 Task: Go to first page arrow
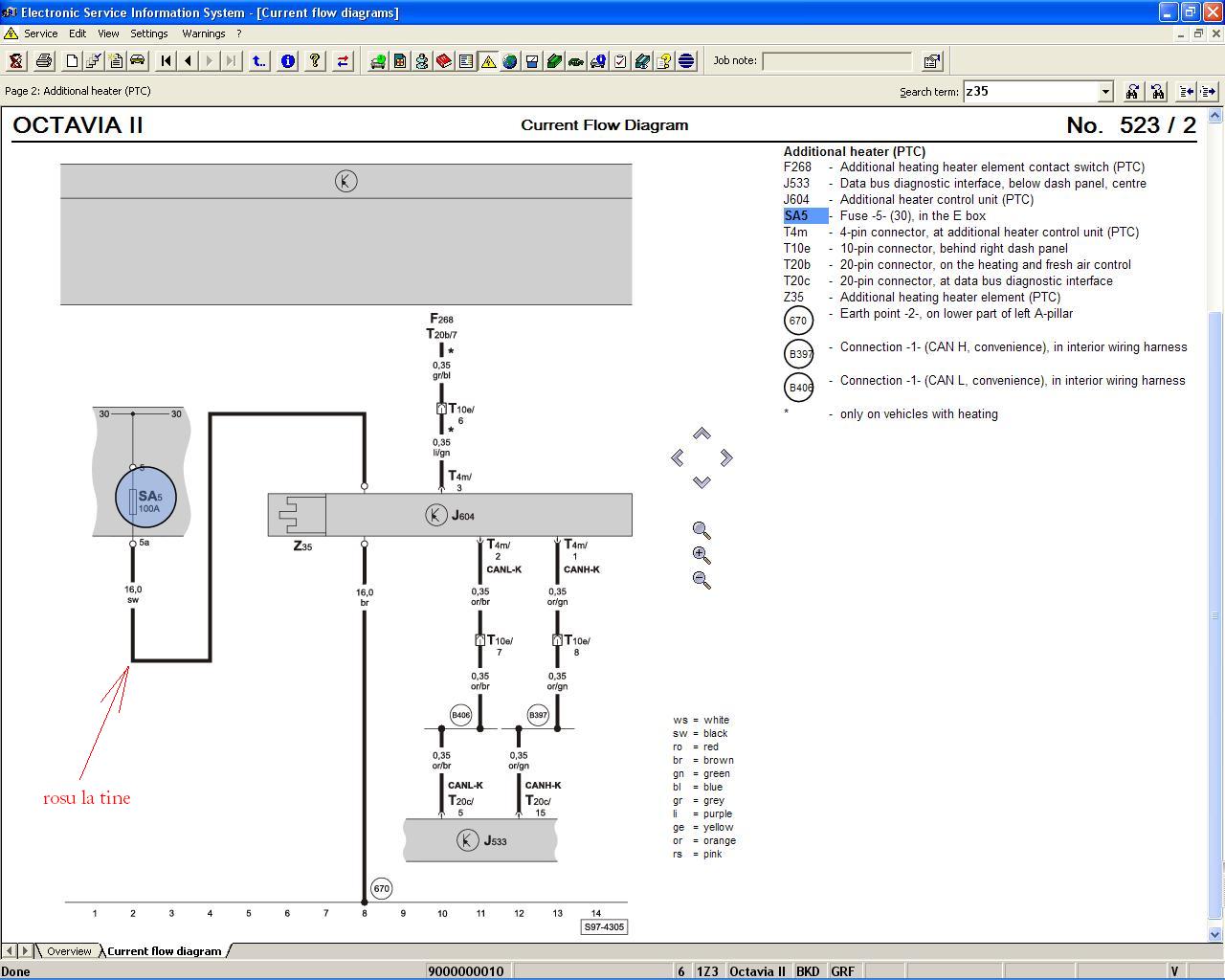click(166, 61)
